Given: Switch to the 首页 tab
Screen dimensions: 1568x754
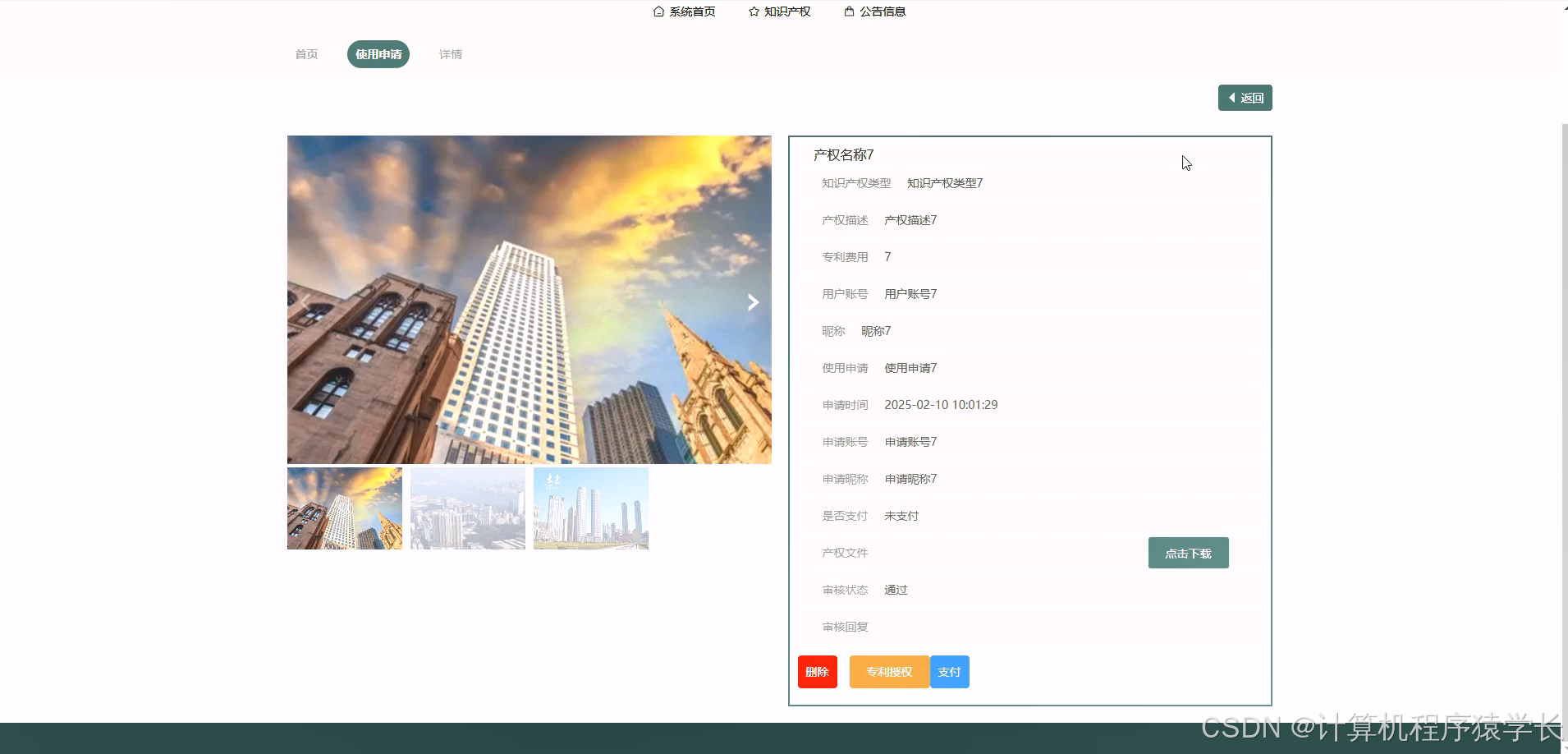Looking at the screenshot, I should click(305, 54).
